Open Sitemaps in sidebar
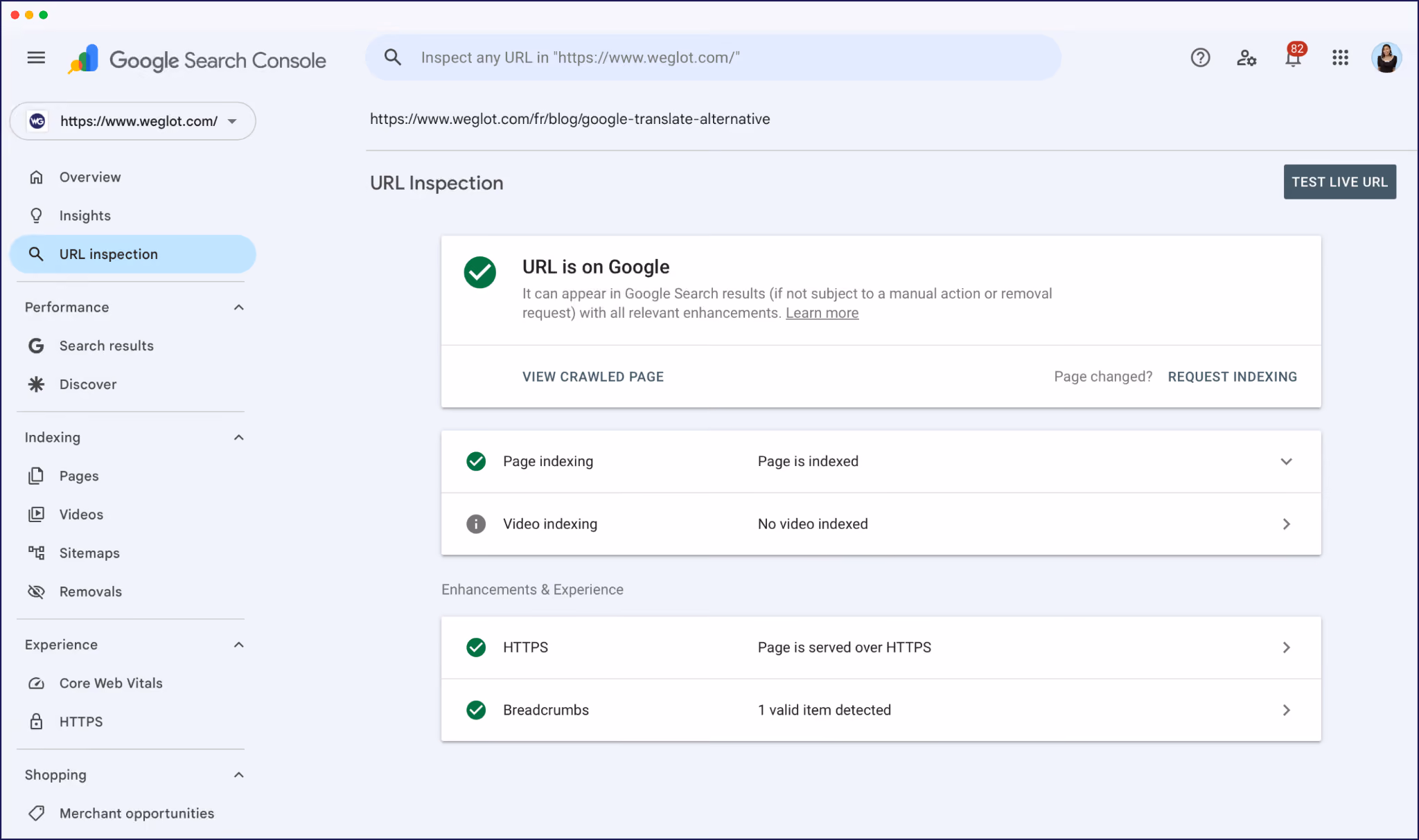Image resolution: width=1419 pixels, height=840 pixels. (x=133, y=553)
